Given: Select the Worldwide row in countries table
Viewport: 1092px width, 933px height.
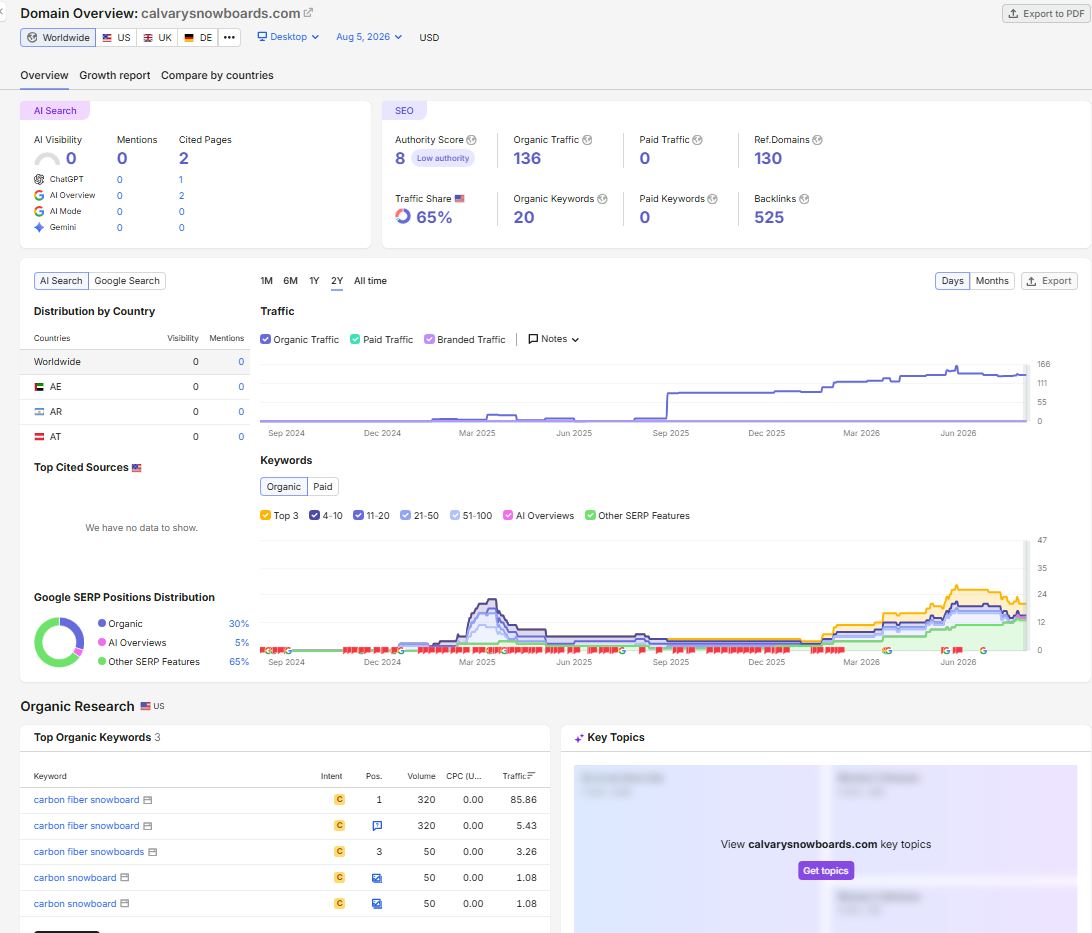Looking at the screenshot, I should pos(134,361).
